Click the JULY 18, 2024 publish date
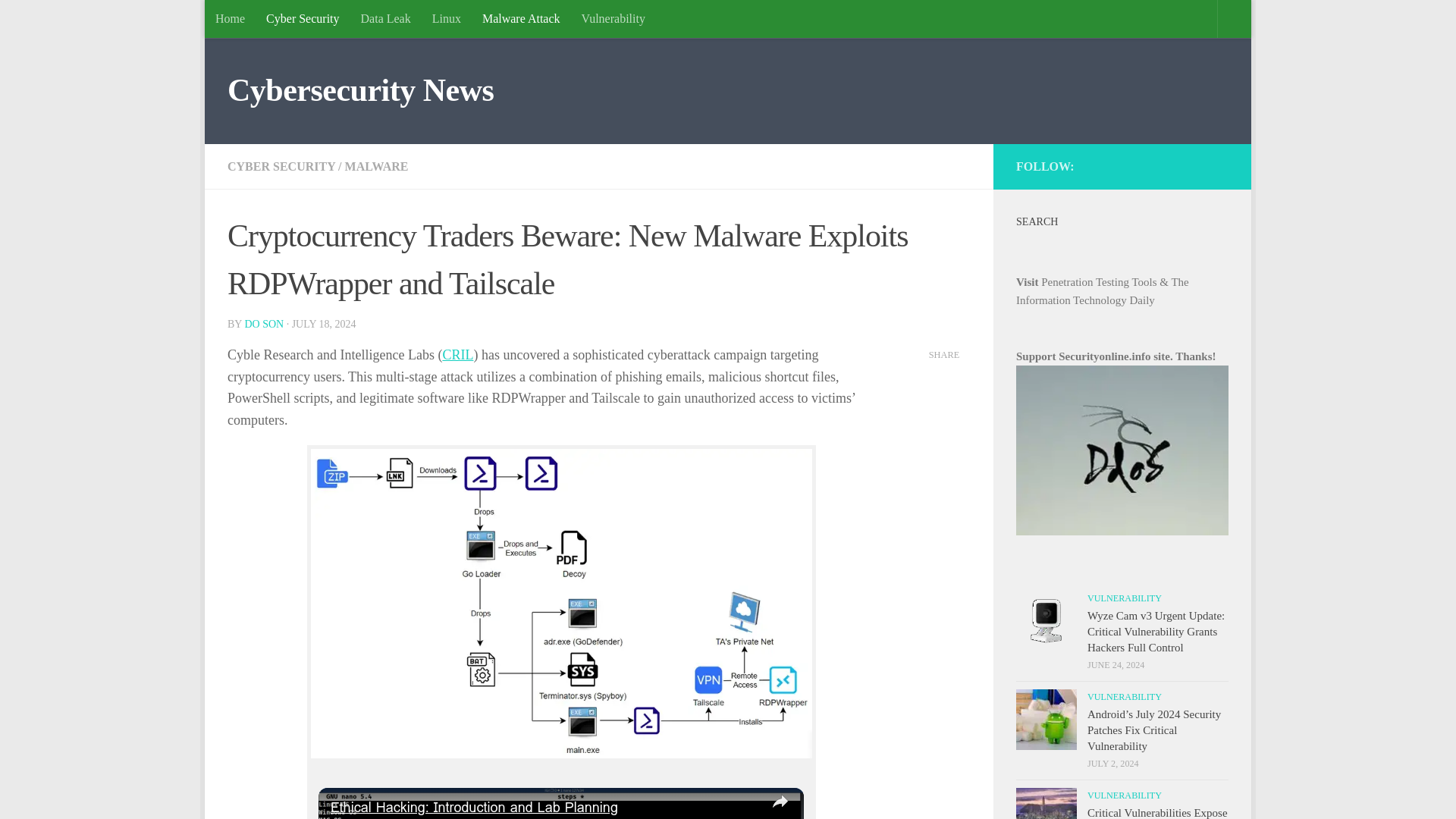The height and width of the screenshot is (819, 1456). click(324, 324)
